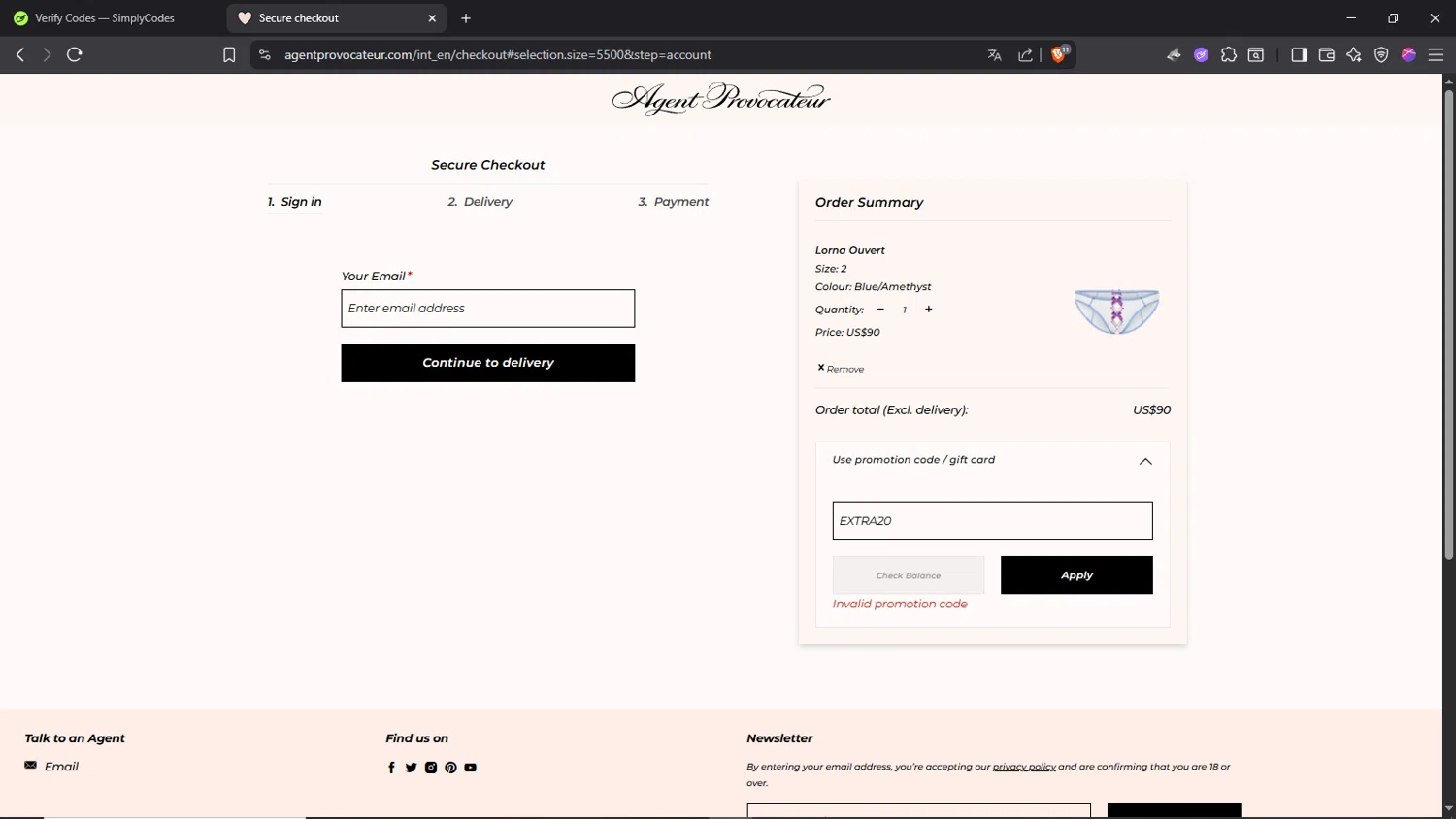Image resolution: width=1456 pixels, height=819 pixels.
Task: Click Check Balance button
Action: (x=909, y=575)
